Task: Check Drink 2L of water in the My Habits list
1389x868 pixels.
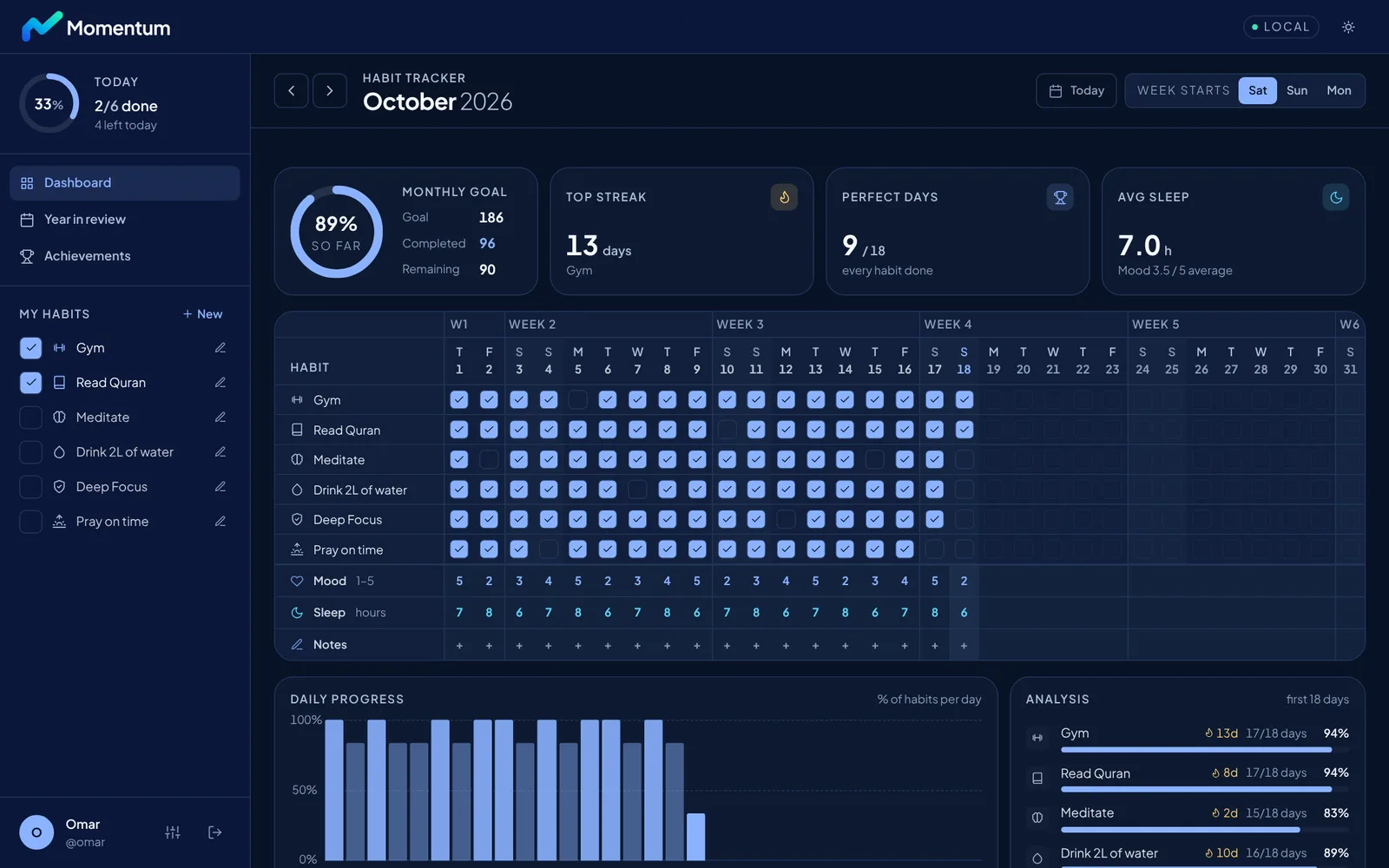Action: coord(30,452)
